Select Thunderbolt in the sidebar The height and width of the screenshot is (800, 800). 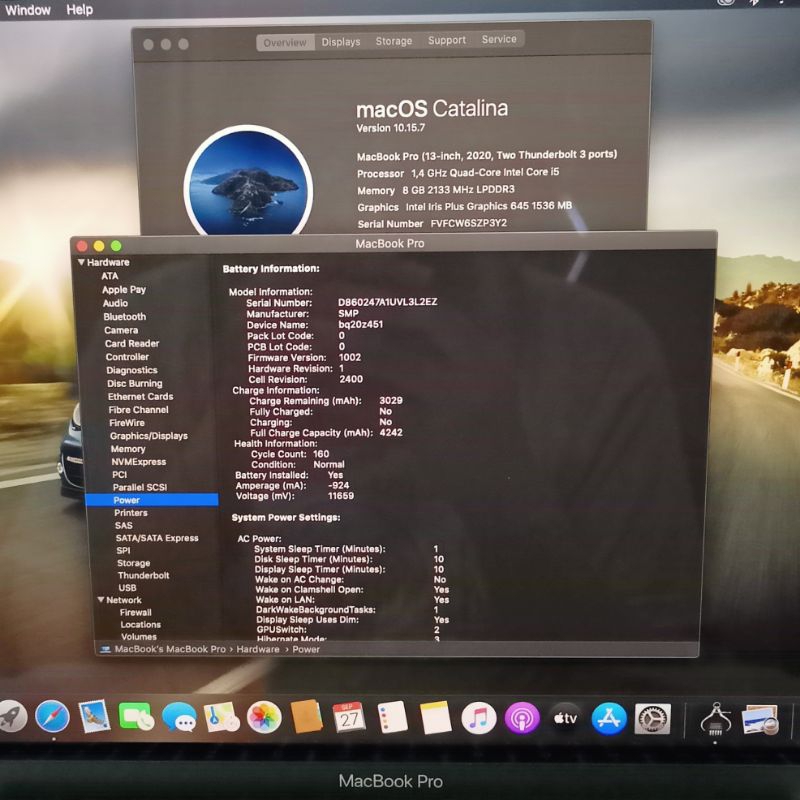[143, 575]
